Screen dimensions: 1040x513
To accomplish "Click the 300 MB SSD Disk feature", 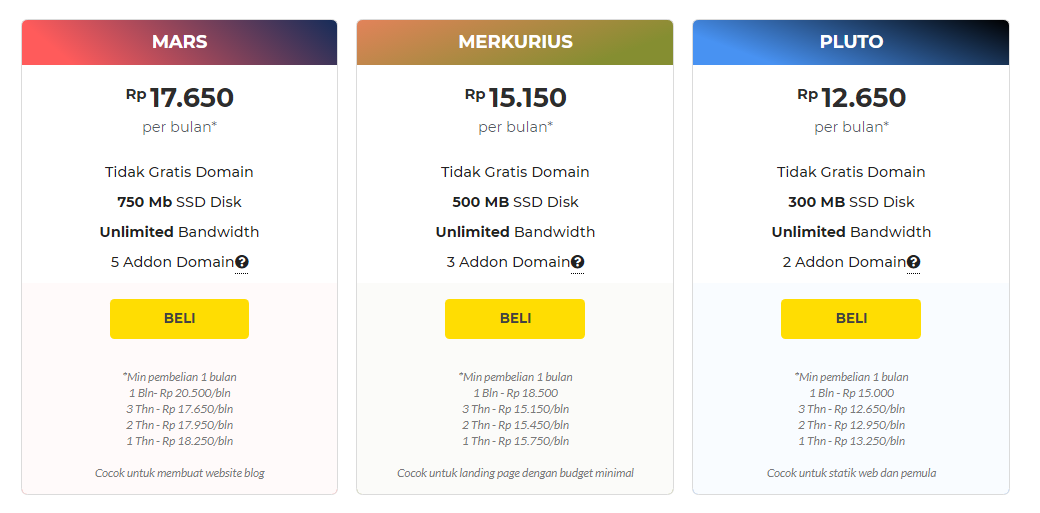I will pyautogui.click(x=851, y=202).
